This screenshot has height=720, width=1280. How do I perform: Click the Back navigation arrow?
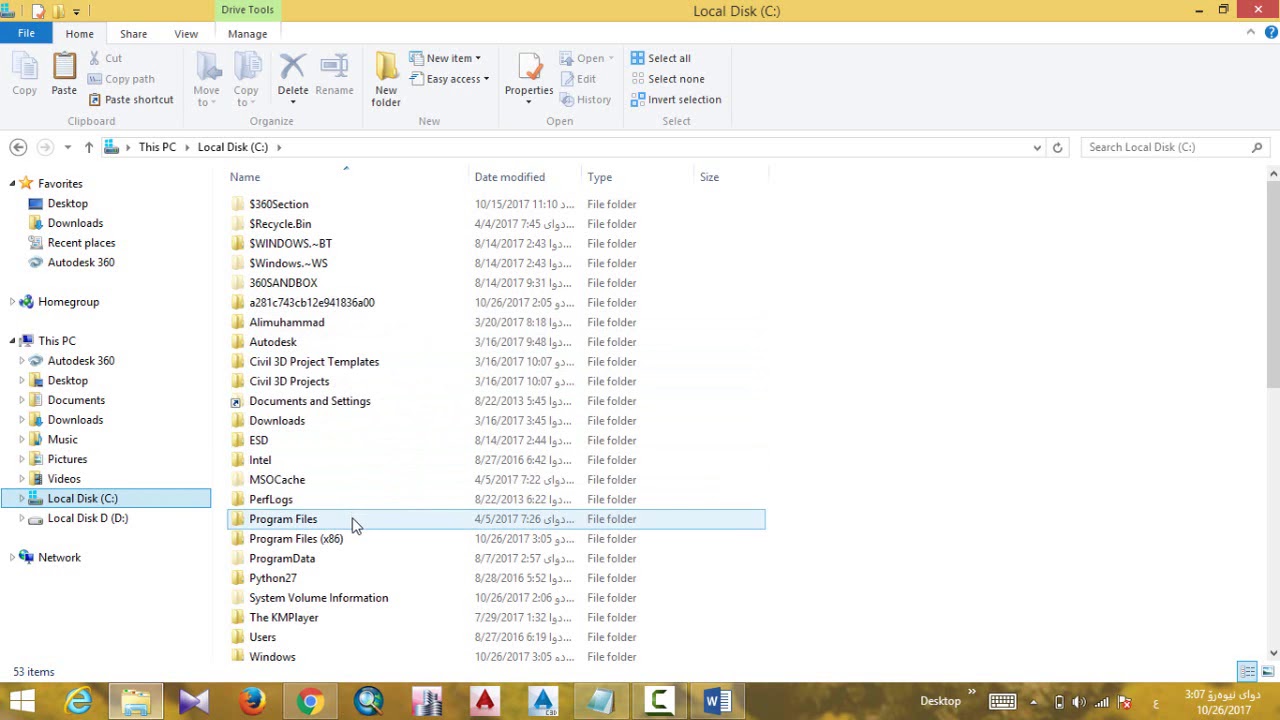point(18,147)
